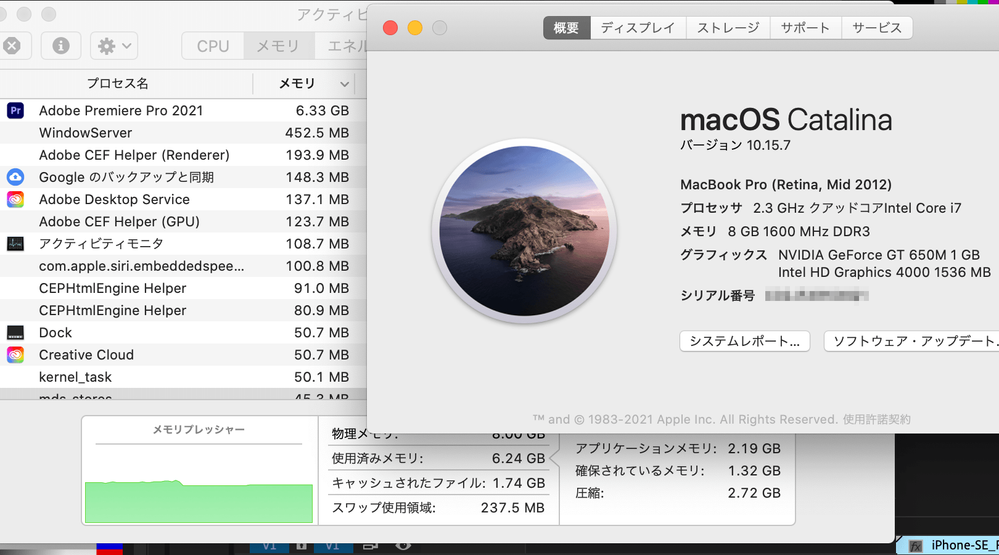Select the com.apple.siri.embeddedspee... process row

[x=183, y=266]
